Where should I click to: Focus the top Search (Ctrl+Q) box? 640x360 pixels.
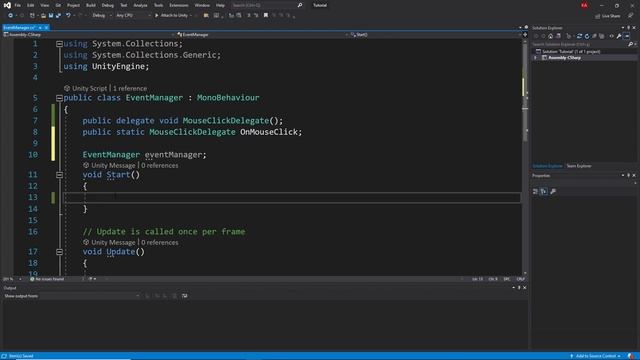click(267, 5)
